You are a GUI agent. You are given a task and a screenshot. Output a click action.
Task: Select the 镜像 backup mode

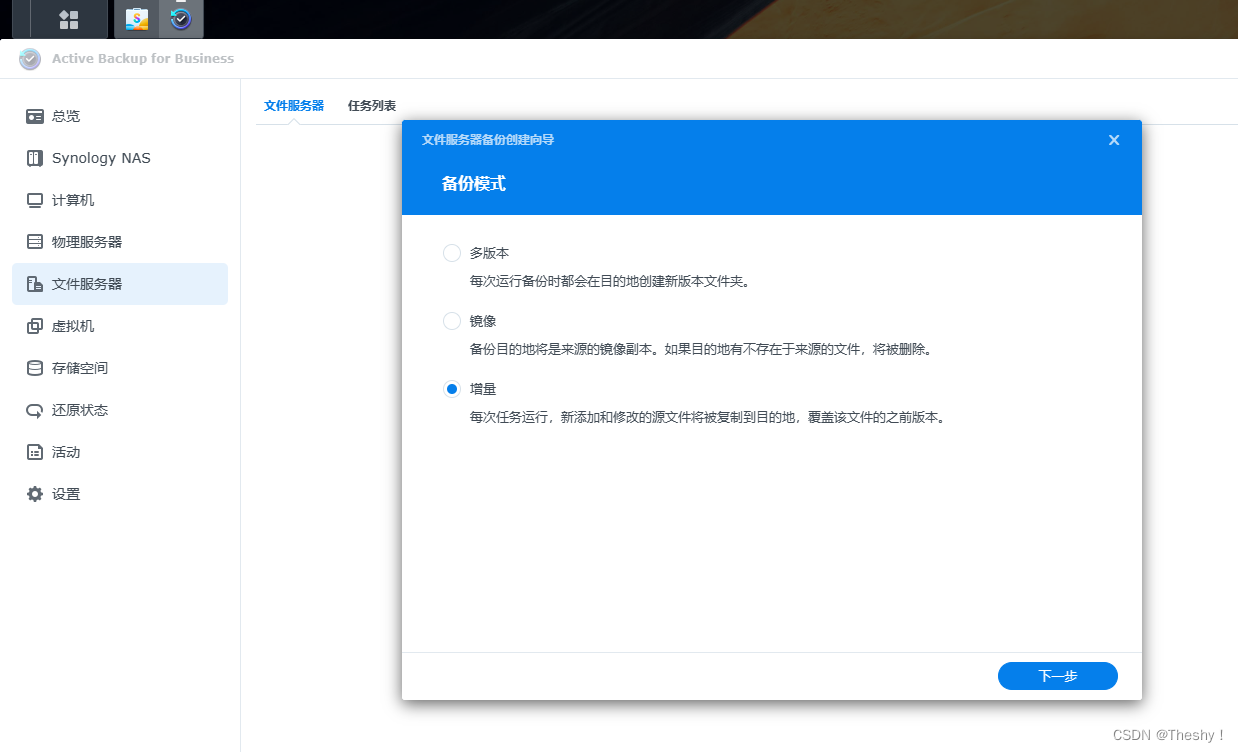pyautogui.click(x=451, y=321)
